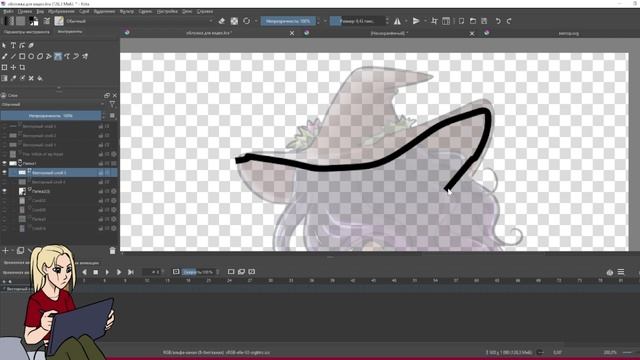Reload the original brush preset
This screenshot has width=640, height=360.
coord(247,21)
